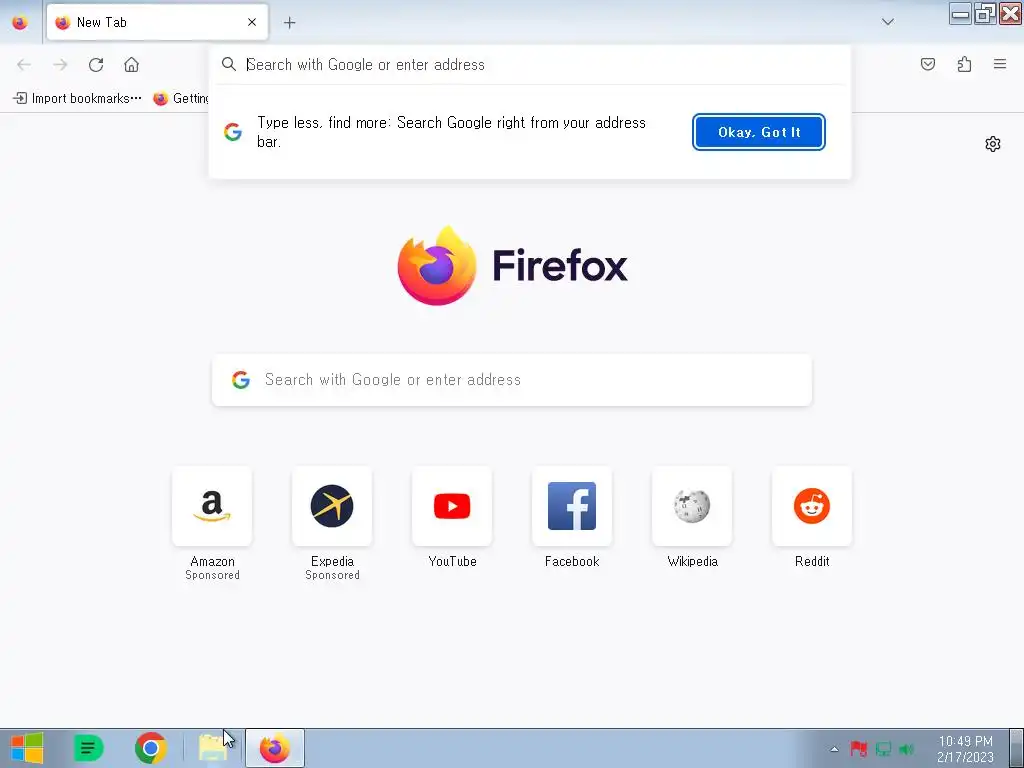Open the Firefox application hamburger menu
Screen dimensions: 1024x768
[x=1000, y=64]
